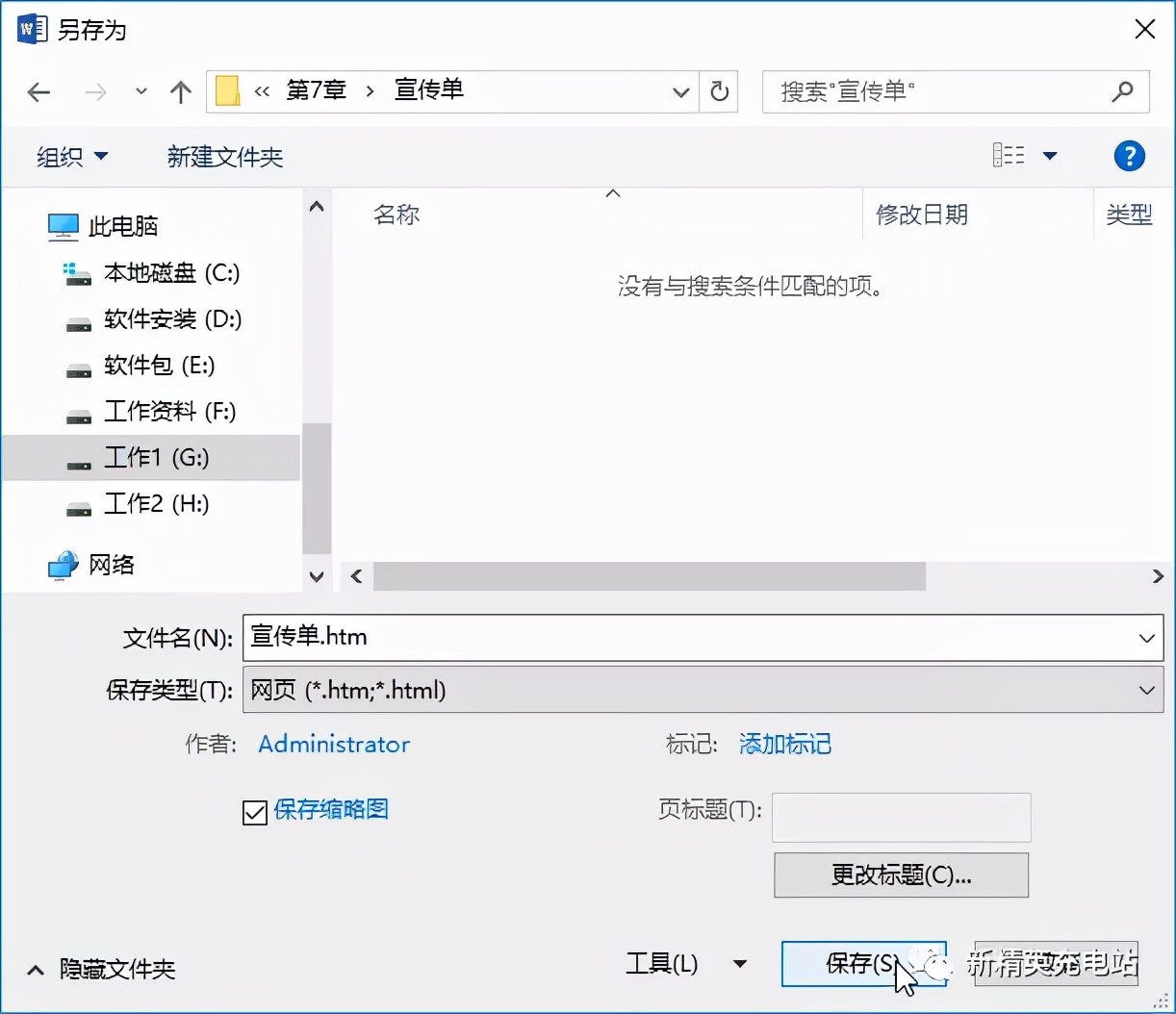Open the blue help icon

tap(1129, 156)
